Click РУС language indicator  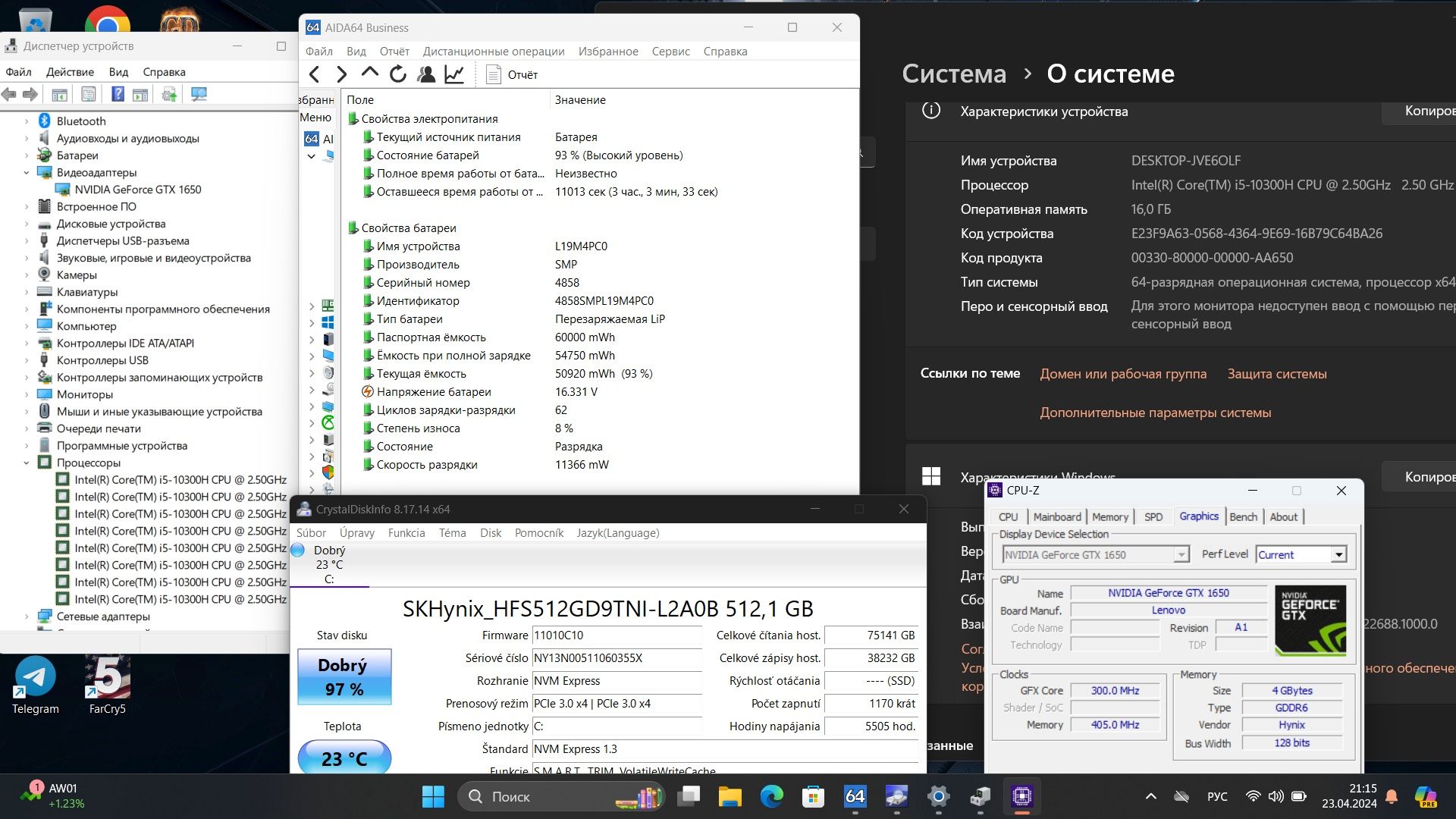[x=1216, y=796]
